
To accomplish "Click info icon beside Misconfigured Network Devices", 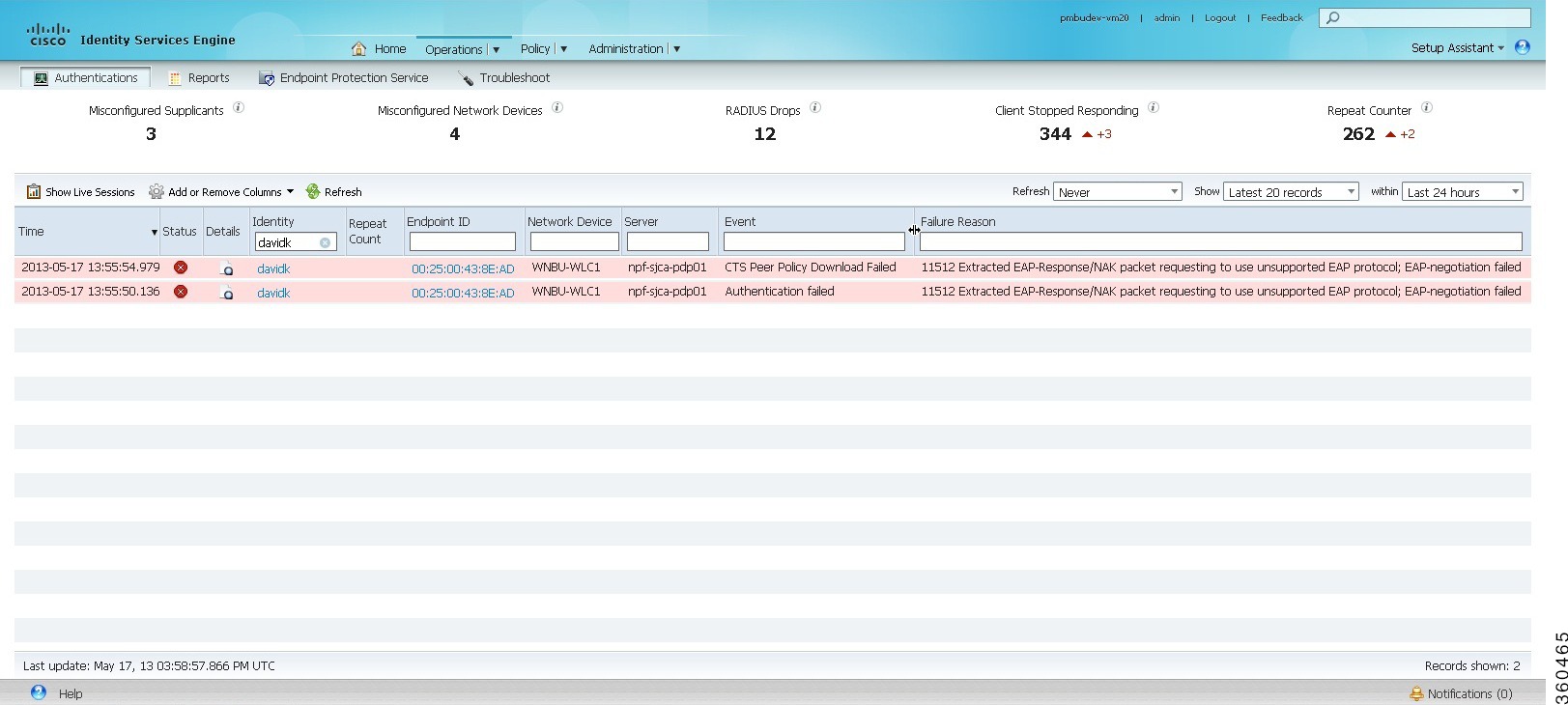I will [557, 107].
